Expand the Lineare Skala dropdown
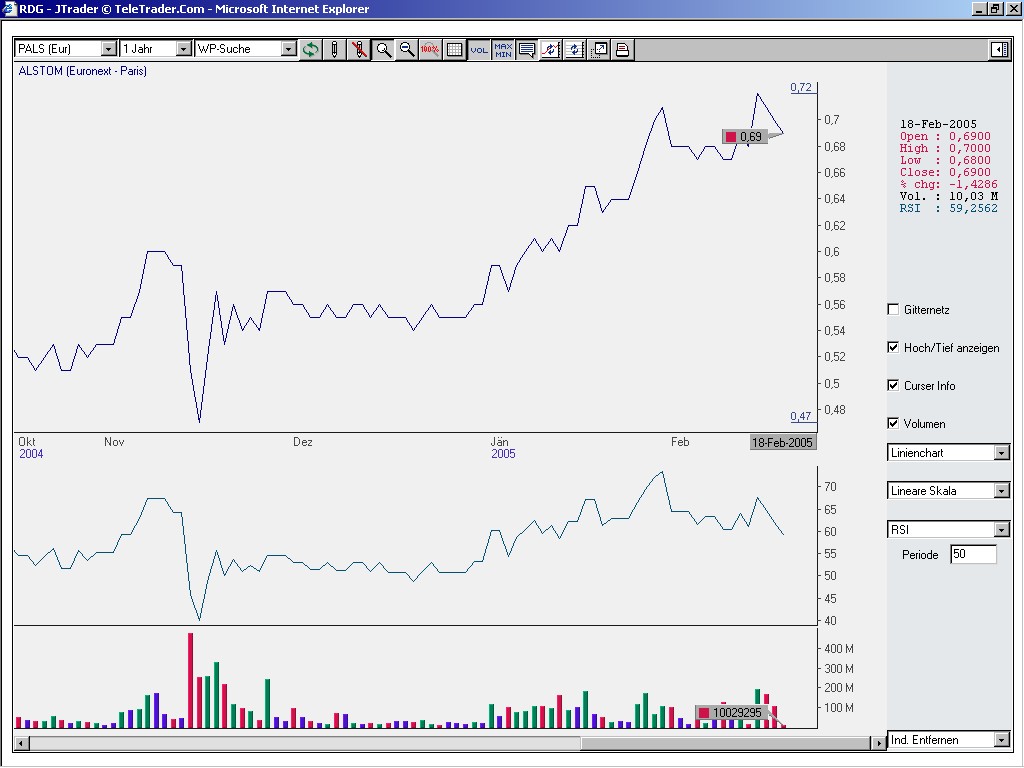Viewport: 1024px width, 768px height. pyautogui.click(x=1002, y=491)
